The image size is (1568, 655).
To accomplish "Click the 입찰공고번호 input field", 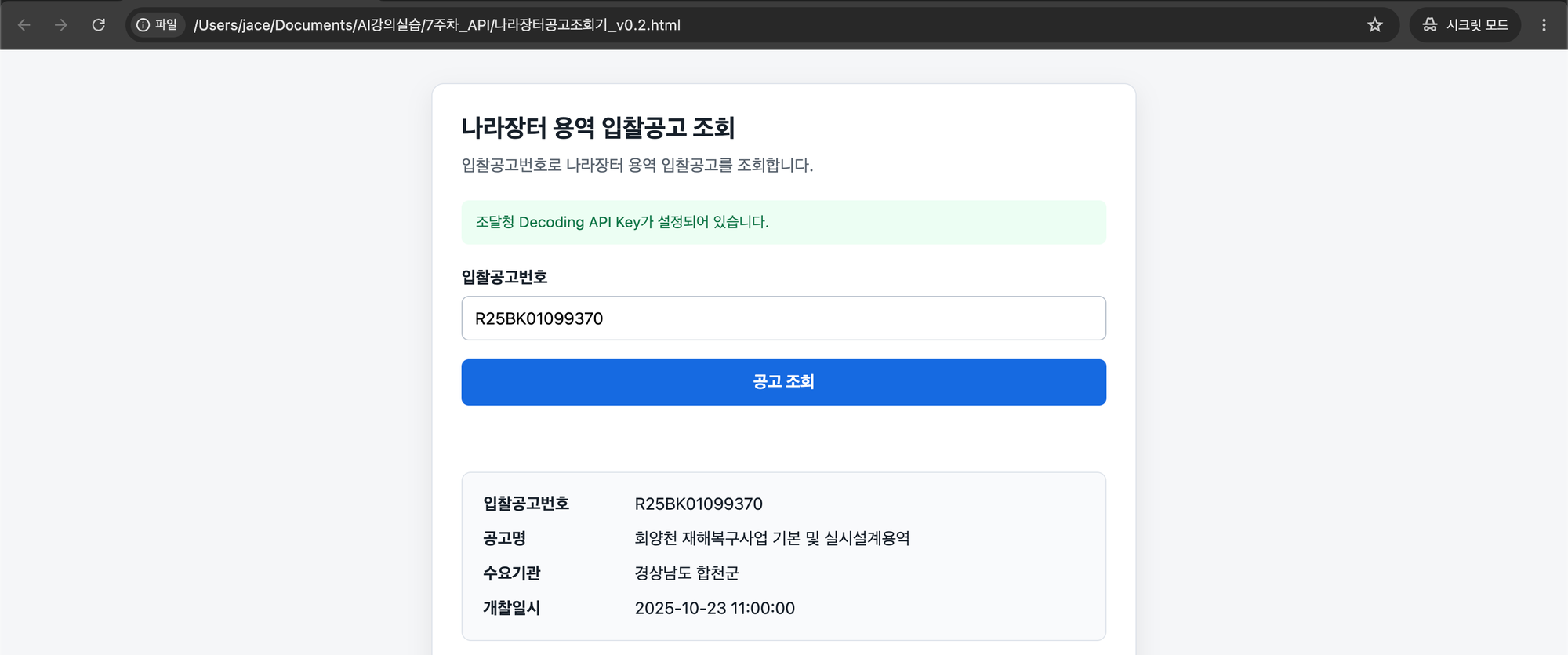I will [x=784, y=318].
